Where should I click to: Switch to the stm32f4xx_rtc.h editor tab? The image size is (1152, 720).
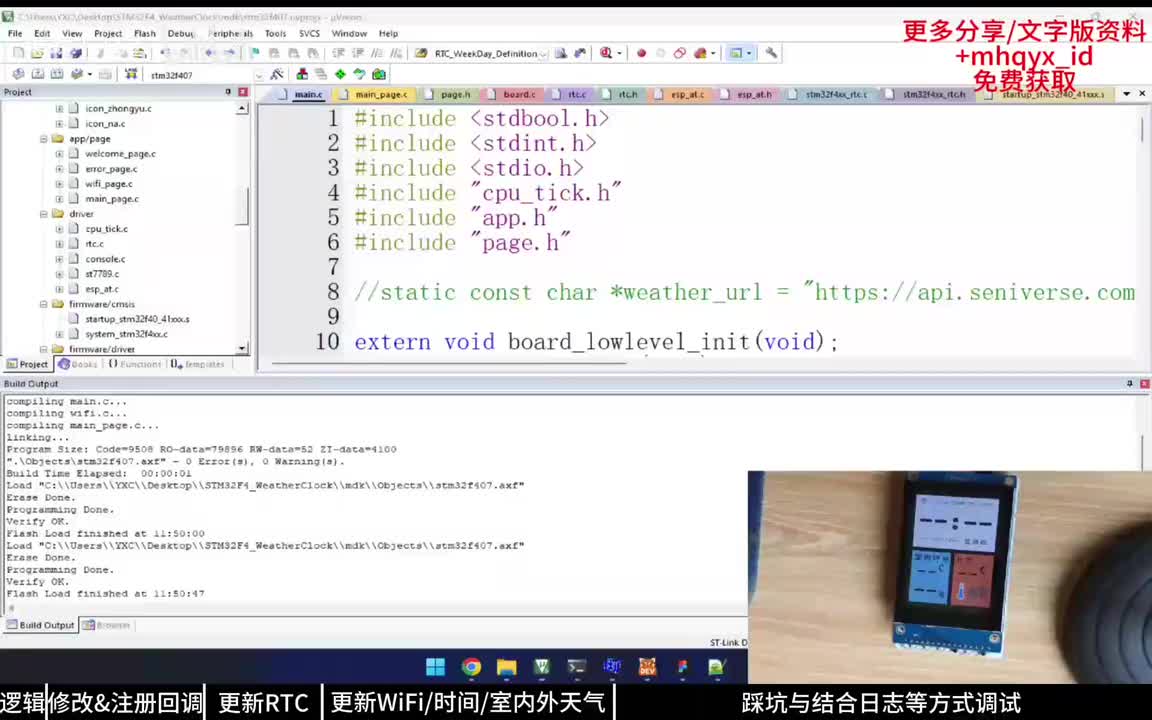929,95
